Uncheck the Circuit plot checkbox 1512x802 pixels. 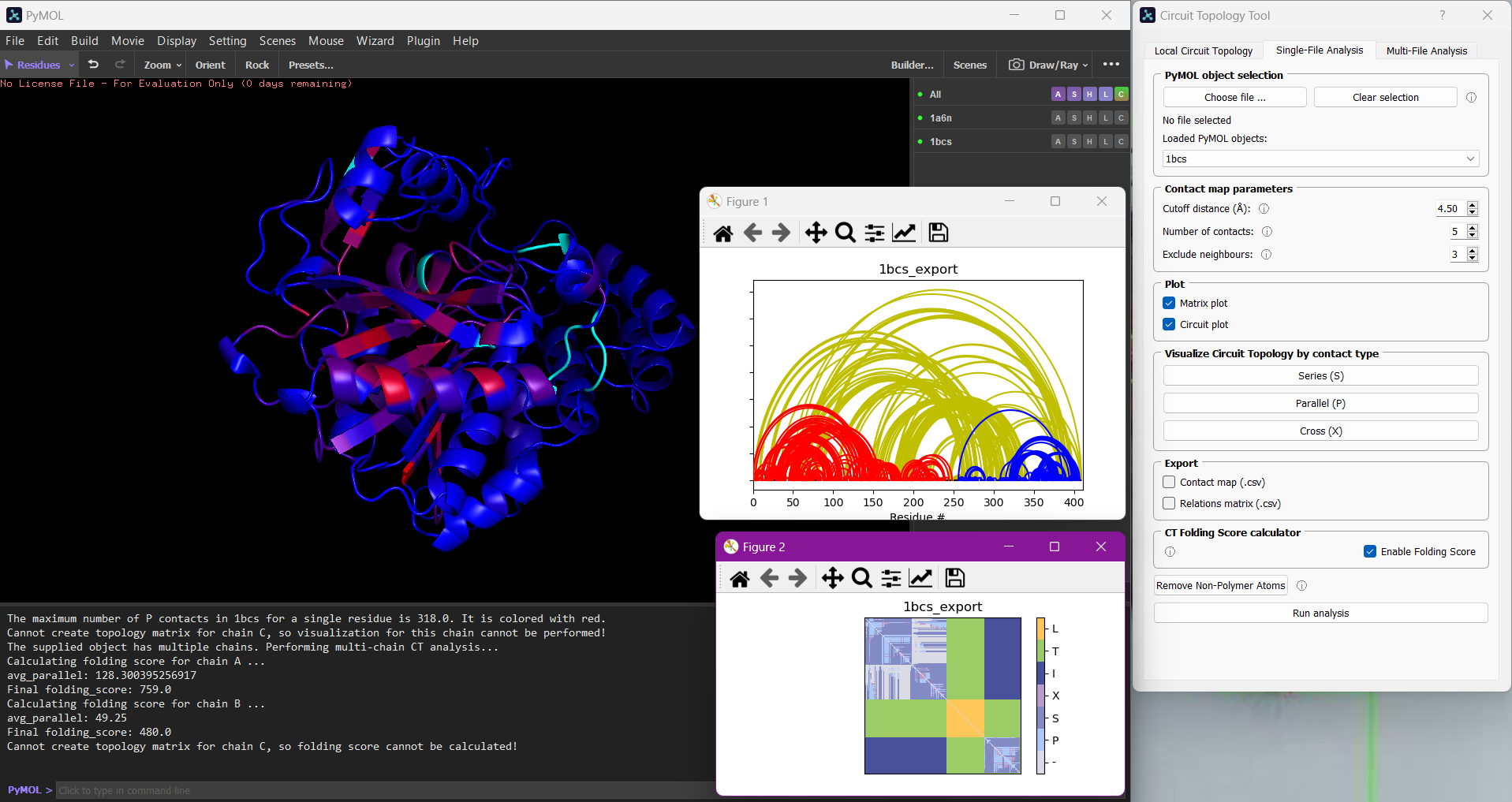pyautogui.click(x=1169, y=325)
